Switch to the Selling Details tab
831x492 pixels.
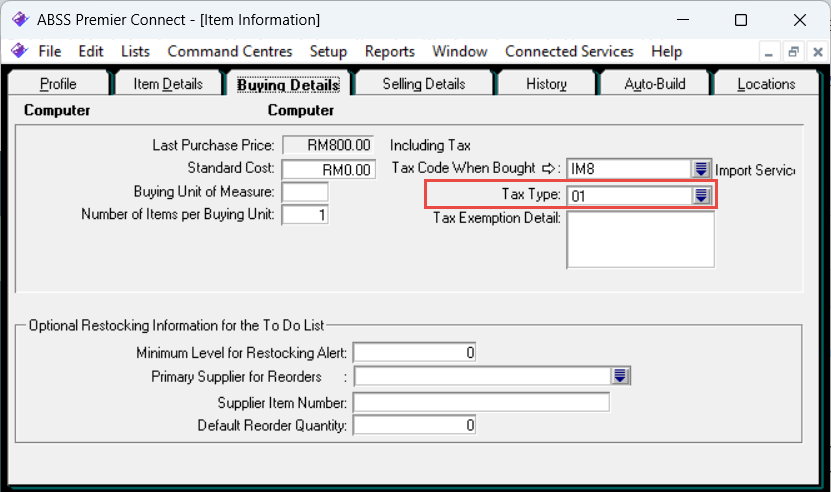point(424,84)
